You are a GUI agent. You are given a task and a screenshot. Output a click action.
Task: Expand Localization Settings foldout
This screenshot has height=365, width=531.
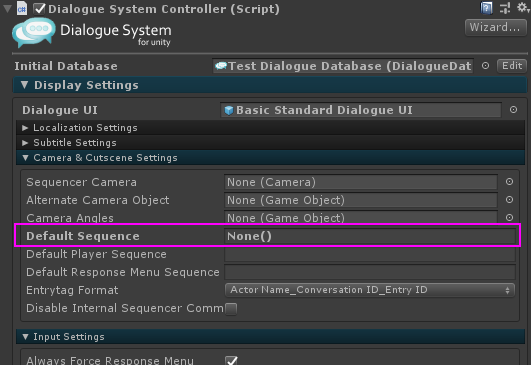click(25, 128)
